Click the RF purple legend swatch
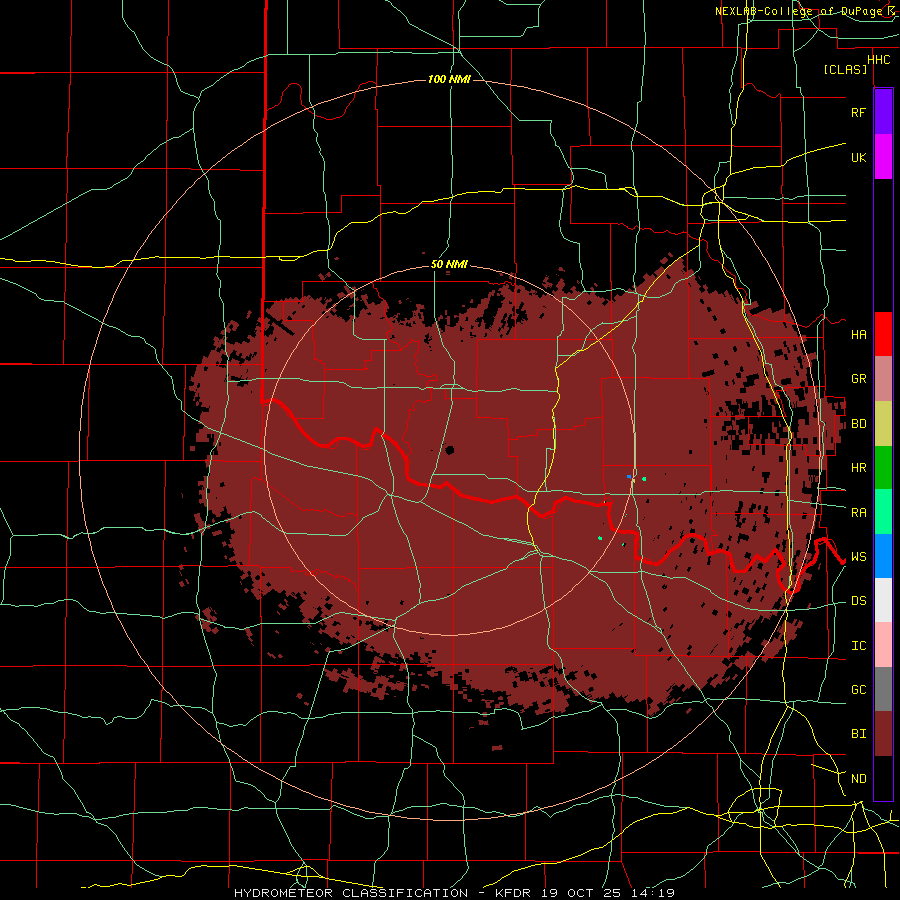Viewport: 900px width, 900px height. 883,112
